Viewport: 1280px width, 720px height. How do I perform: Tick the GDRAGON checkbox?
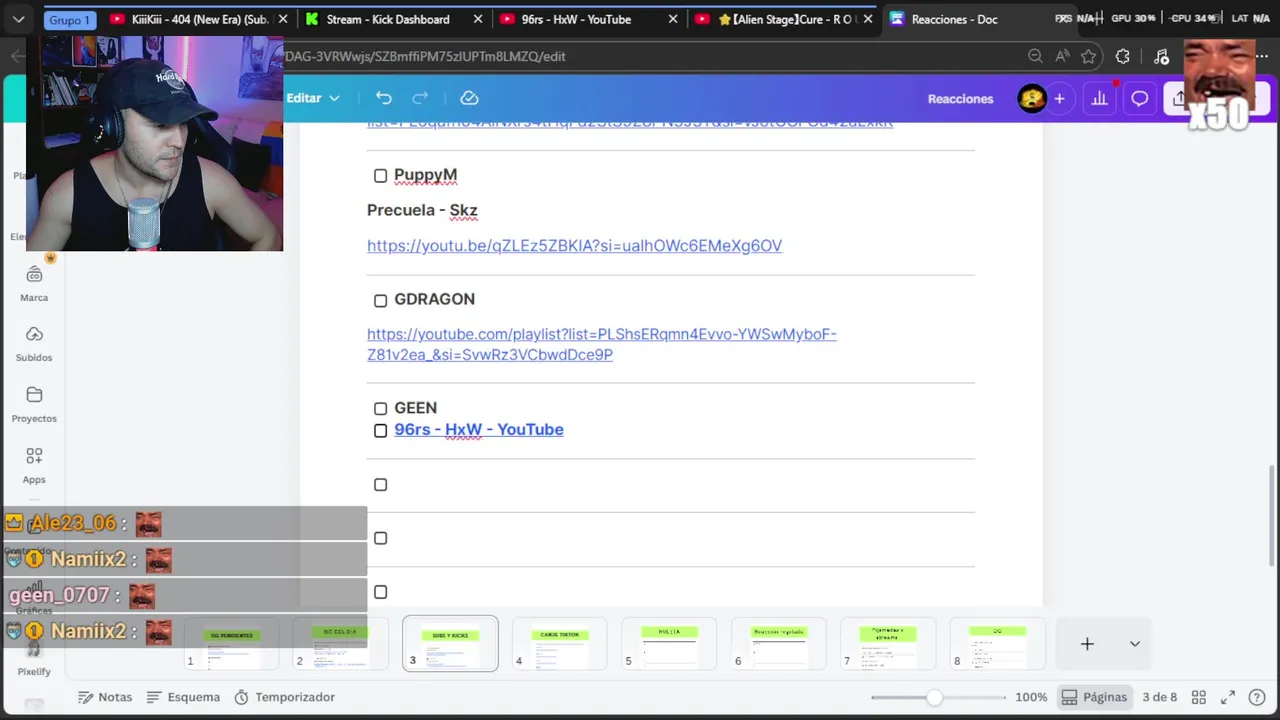point(380,300)
